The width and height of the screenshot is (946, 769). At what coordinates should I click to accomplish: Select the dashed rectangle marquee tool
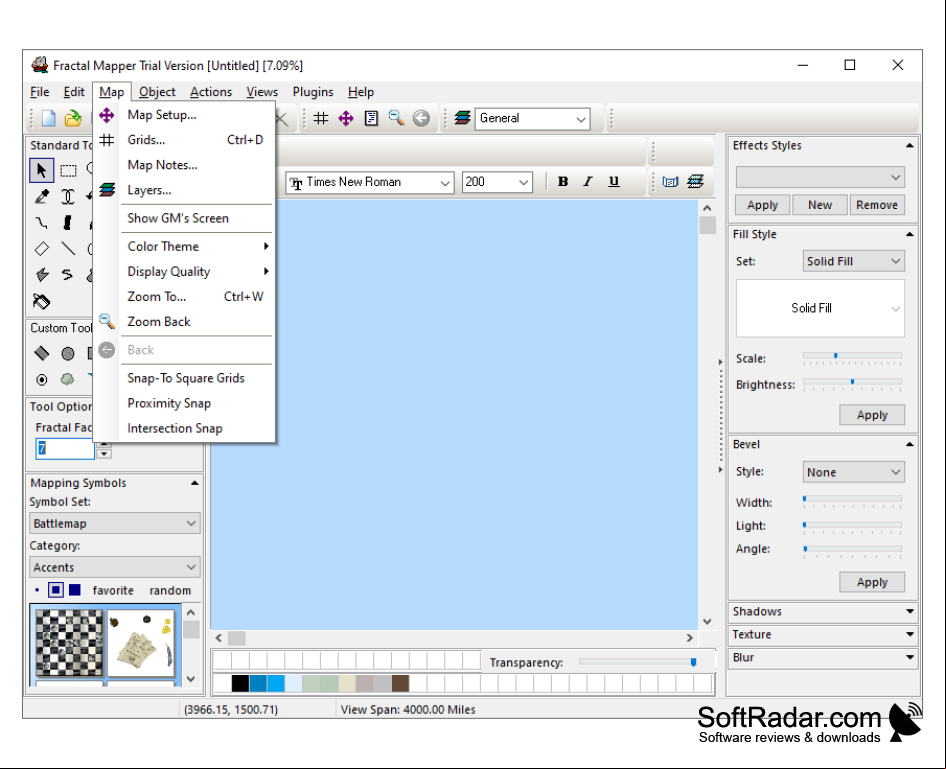[x=68, y=171]
